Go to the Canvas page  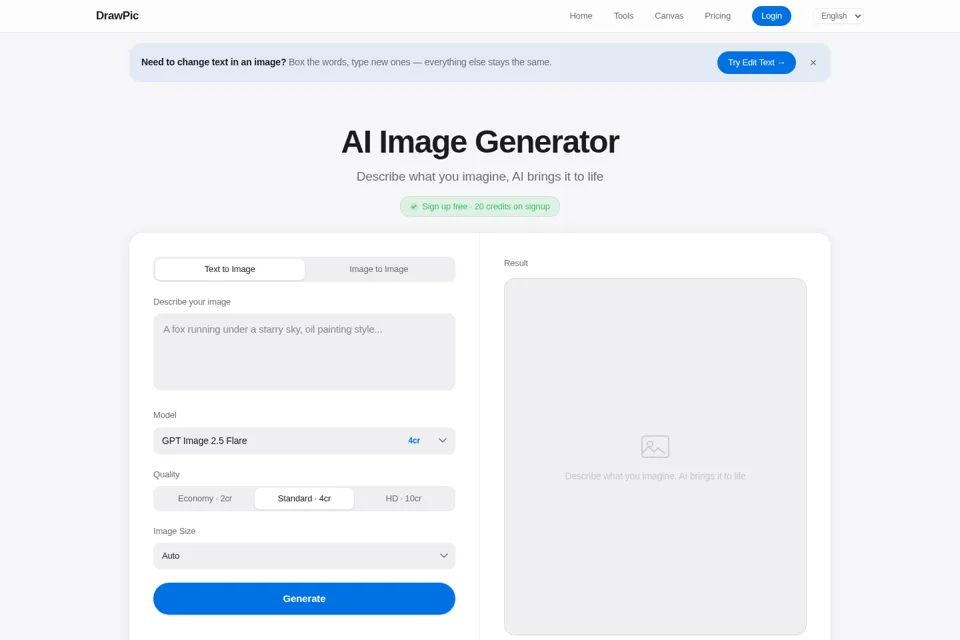point(669,16)
